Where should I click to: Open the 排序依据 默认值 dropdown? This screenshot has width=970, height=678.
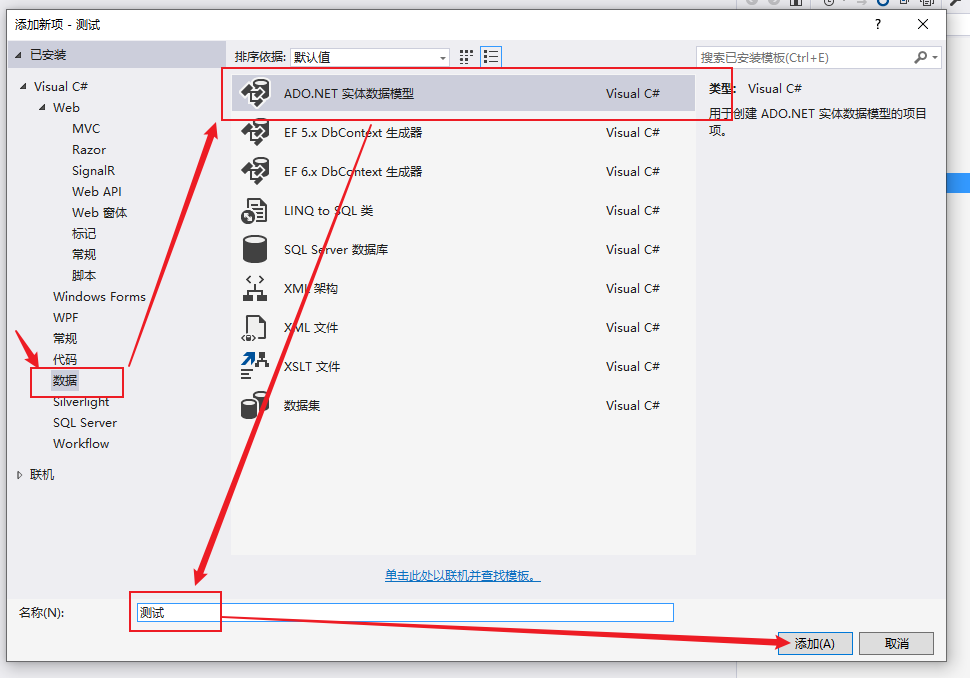(369, 58)
